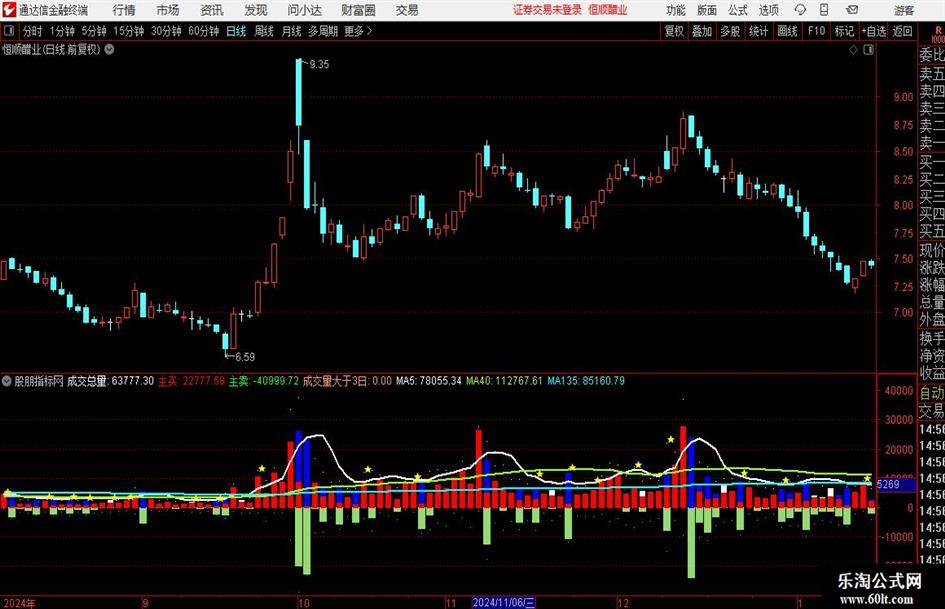Click the 多股 toolbar button
Screen dimensions: 945x609
click(730, 31)
